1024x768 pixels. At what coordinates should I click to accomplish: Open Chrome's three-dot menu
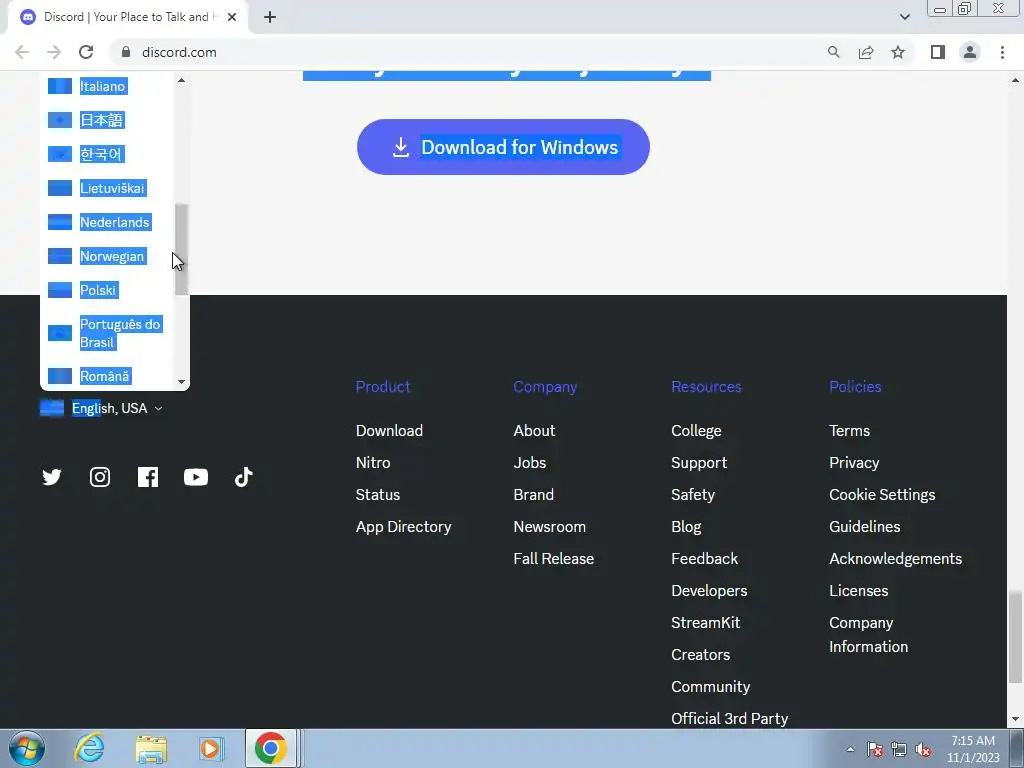tap(1002, 52)
